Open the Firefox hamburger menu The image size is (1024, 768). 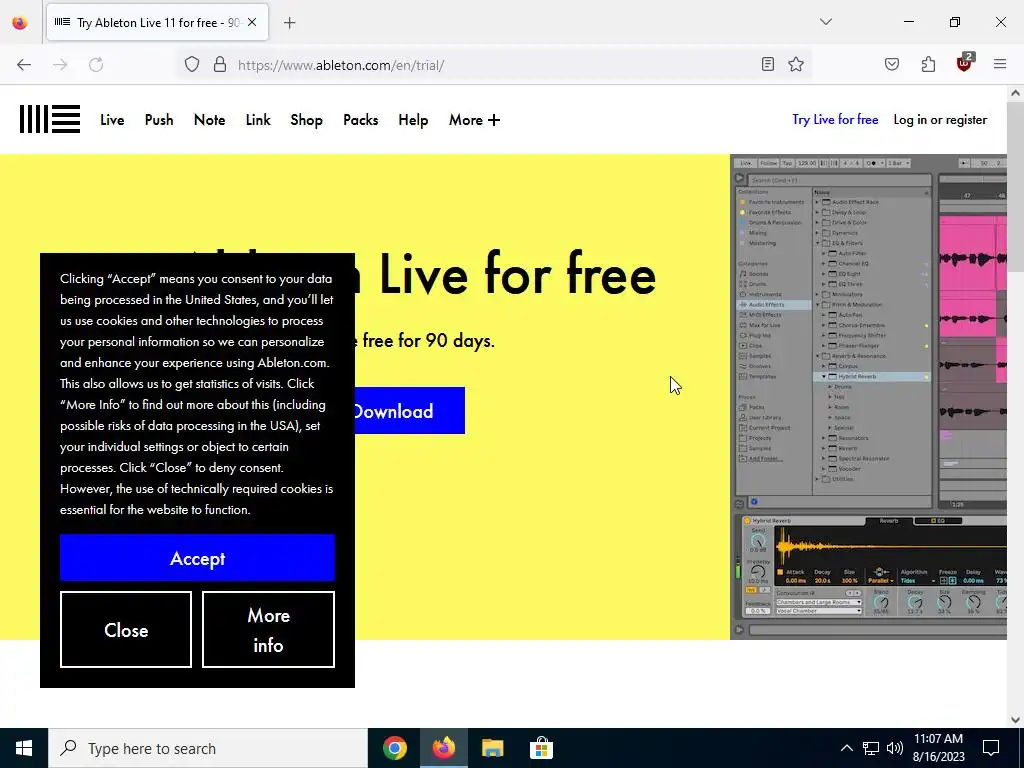click(1000, 64)
